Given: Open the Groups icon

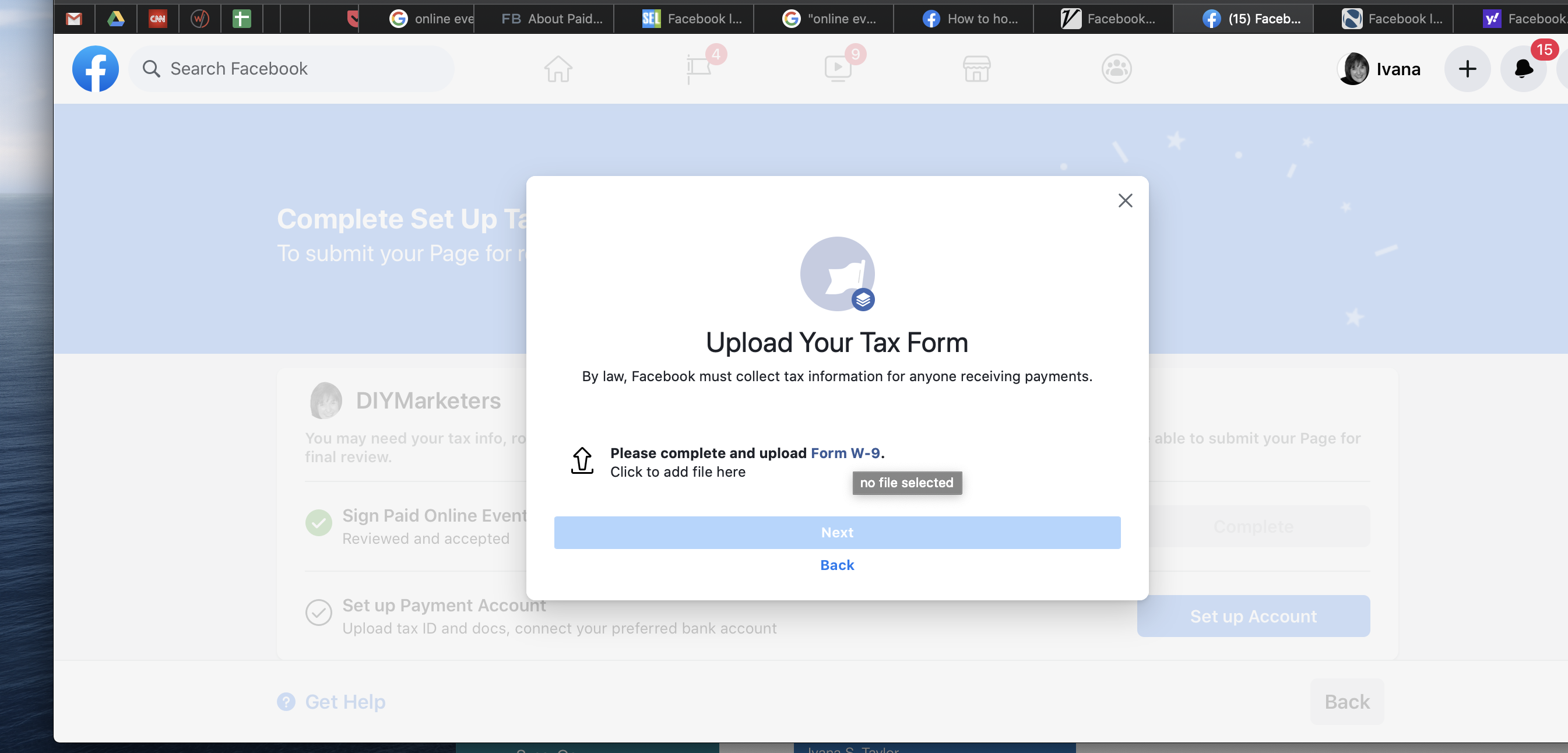Looking at the screenshot, I should coord(1116,69).
